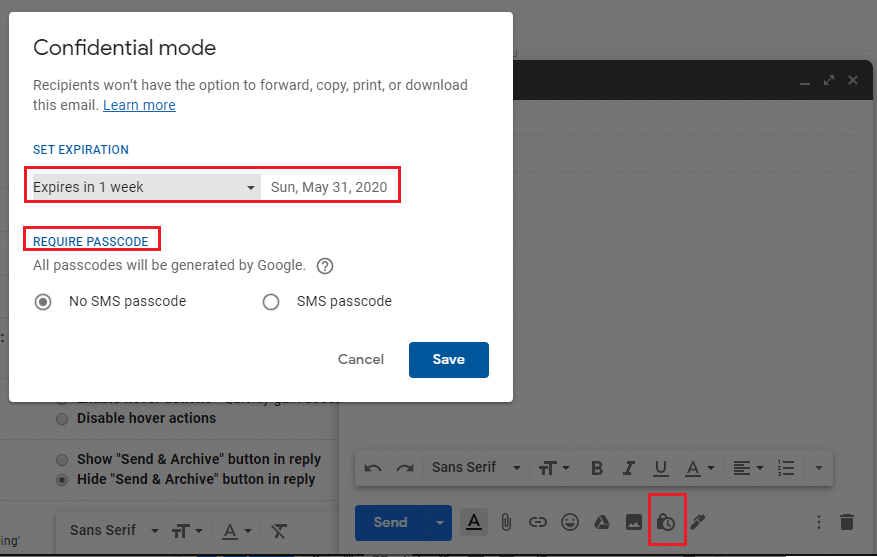Image resolution: width=877 pixels, height=557 pixels.
Task: Discard draft with the trash icon
Action: point(847,522)
